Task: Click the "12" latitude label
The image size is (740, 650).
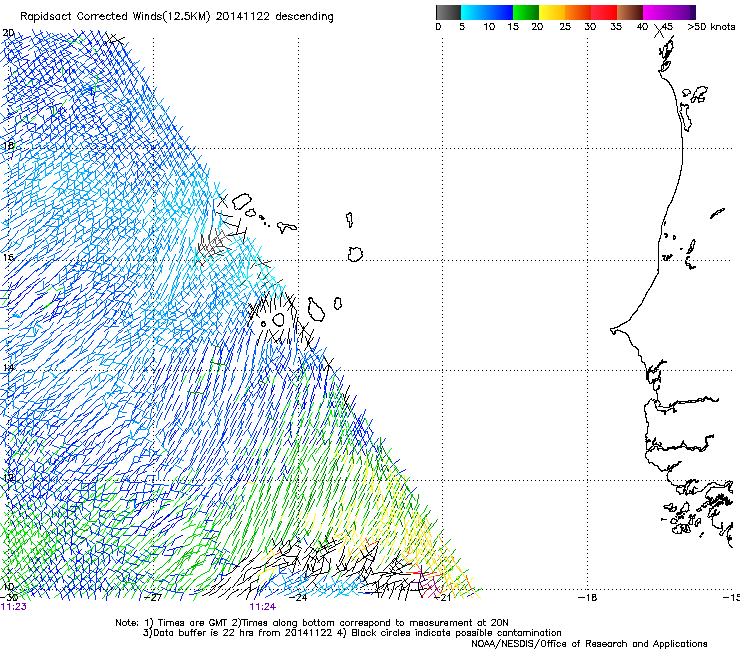Action: 8,478
